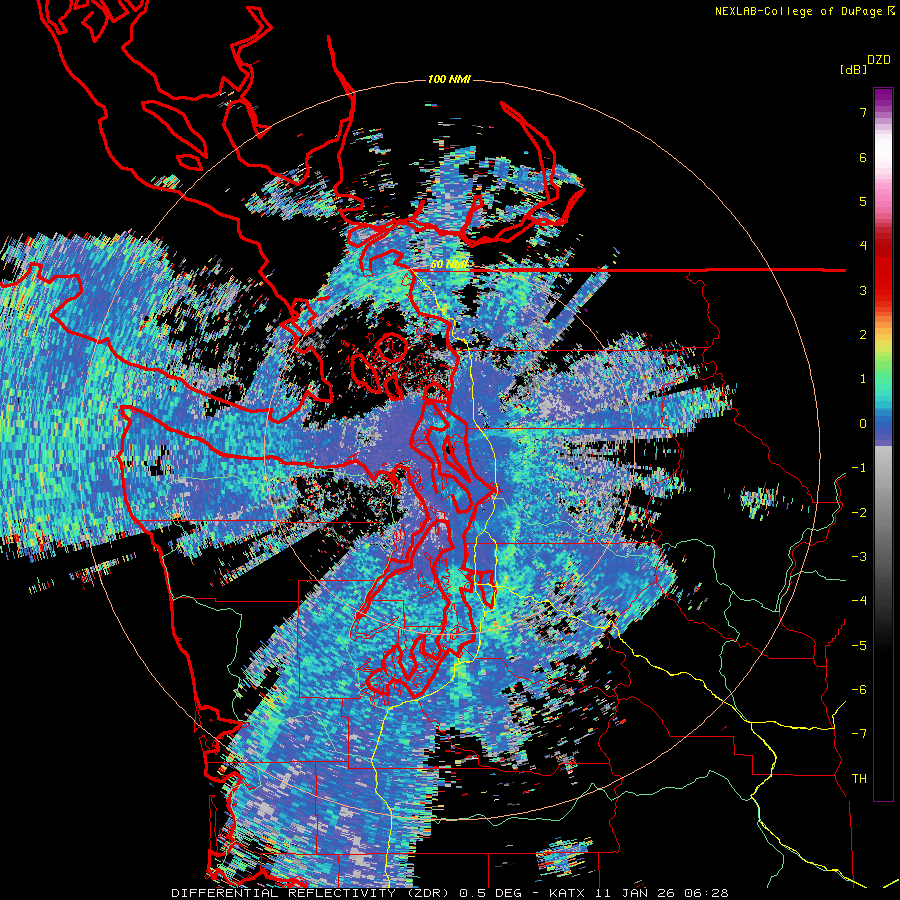Image resolution: width=900 pixels, height=900 pixels.
Task: Click the DZD label above color scale
Action: [879, 60]
